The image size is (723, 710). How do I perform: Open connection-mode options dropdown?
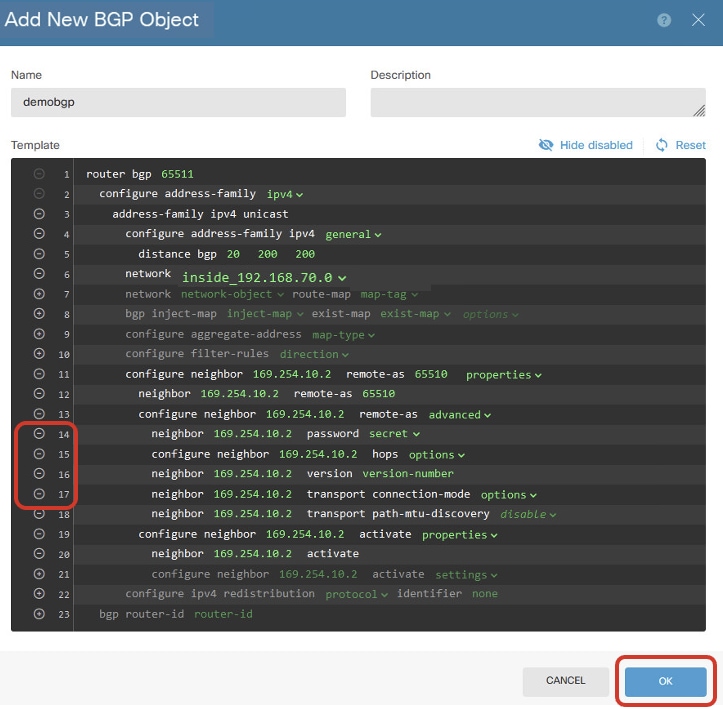509,495
